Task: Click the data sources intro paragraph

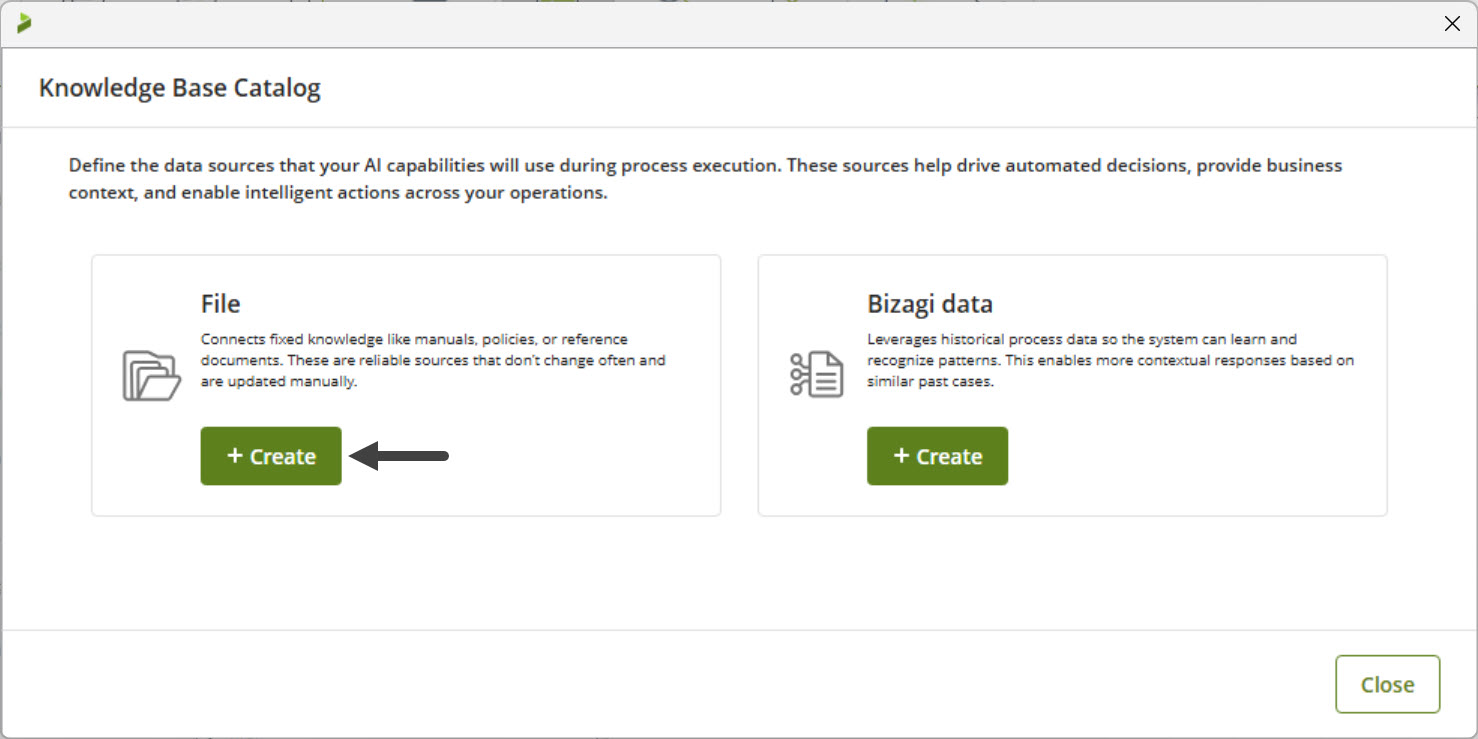Action: click(x=705, y=178)
